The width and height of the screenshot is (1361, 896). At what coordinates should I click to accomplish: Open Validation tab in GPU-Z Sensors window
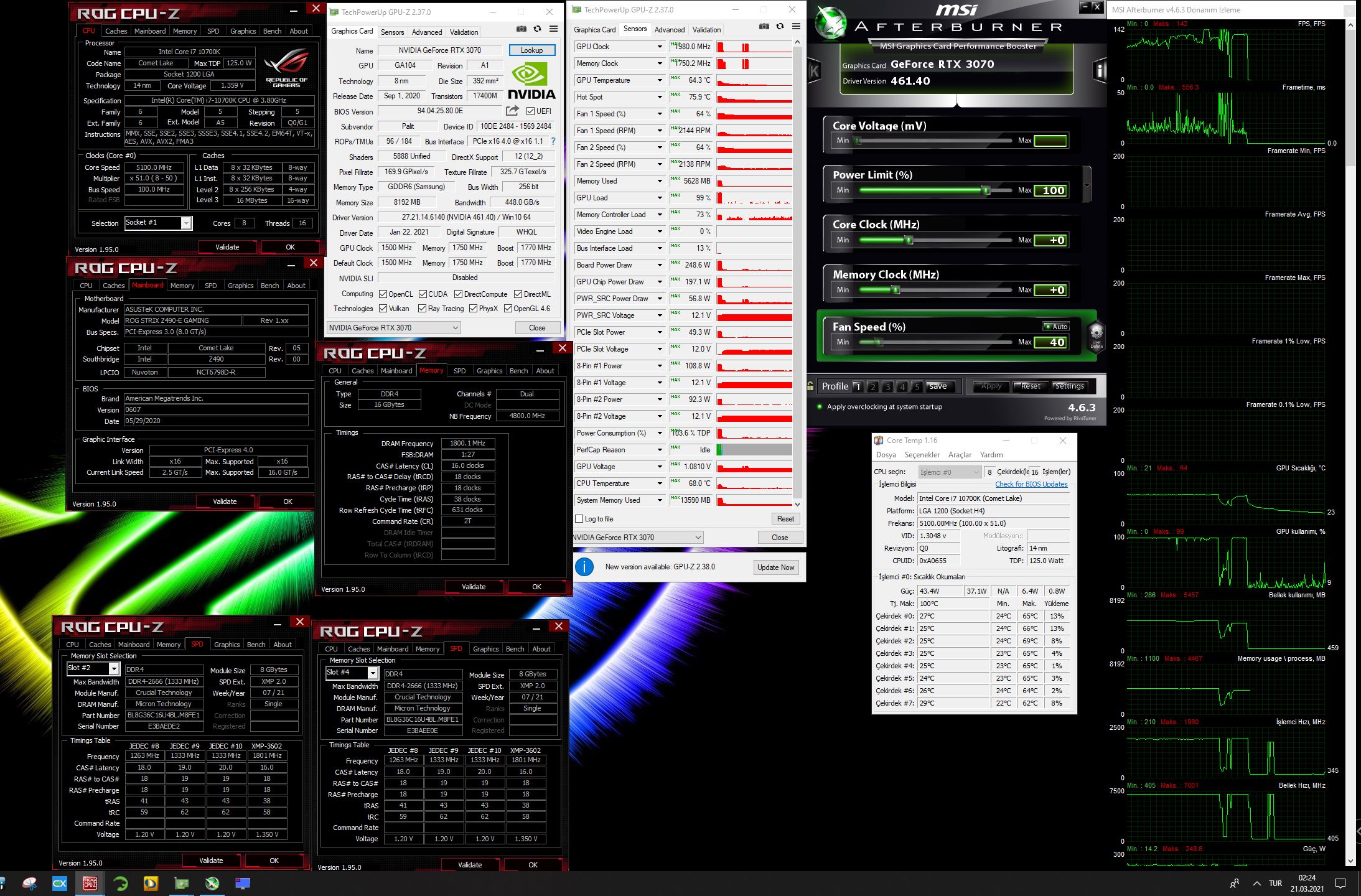pyautogui.click(x=707, y=30)
